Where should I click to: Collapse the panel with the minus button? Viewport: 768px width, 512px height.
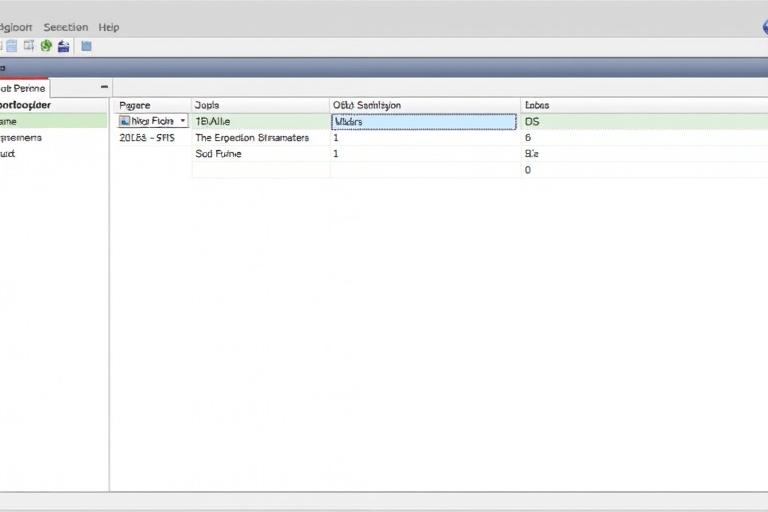click(x=104, y=87)
